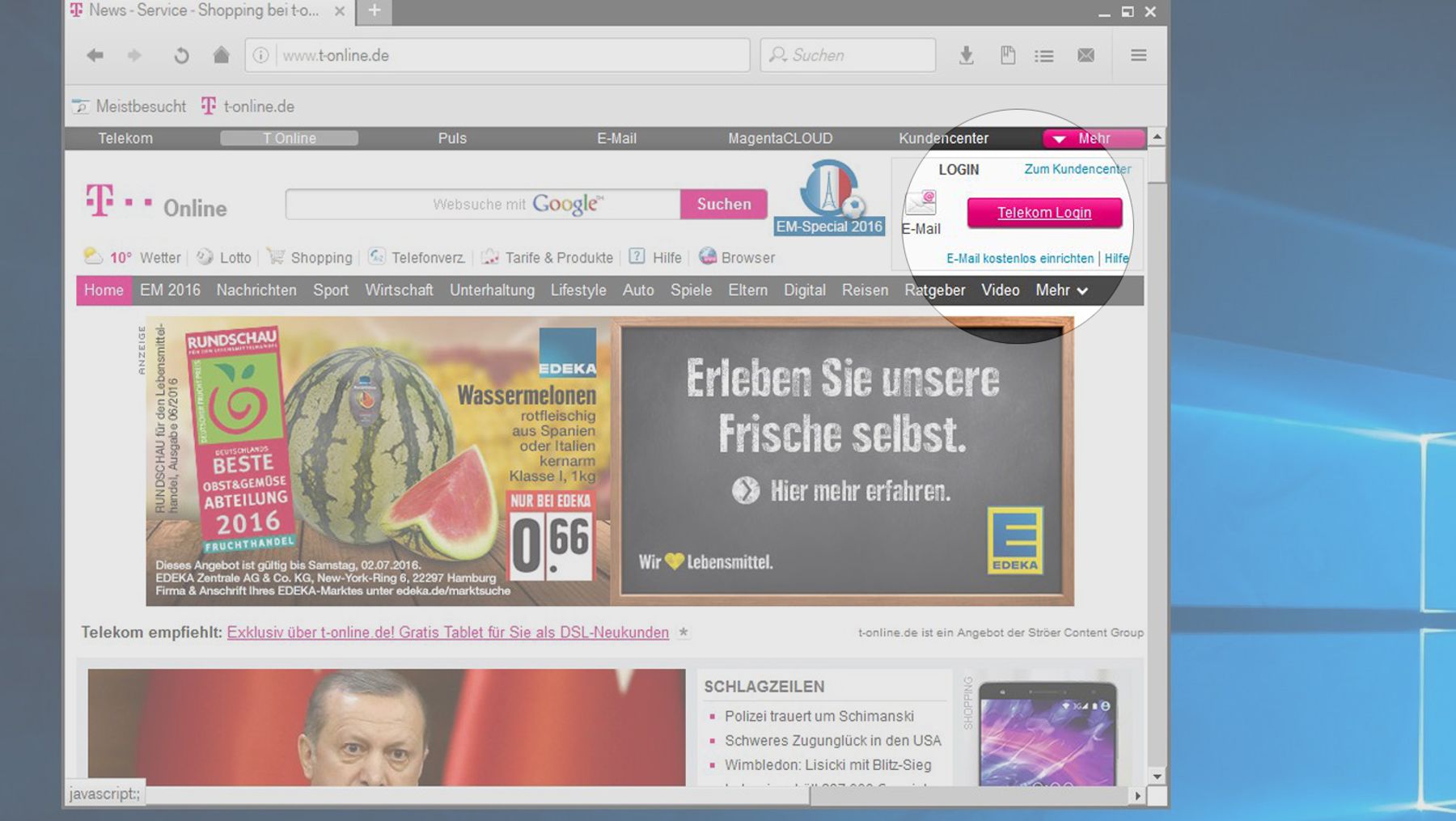Open headline Wimbledon: Lisicki mit Blitz-Sieg
The image size is (1456, 821).
828,765
